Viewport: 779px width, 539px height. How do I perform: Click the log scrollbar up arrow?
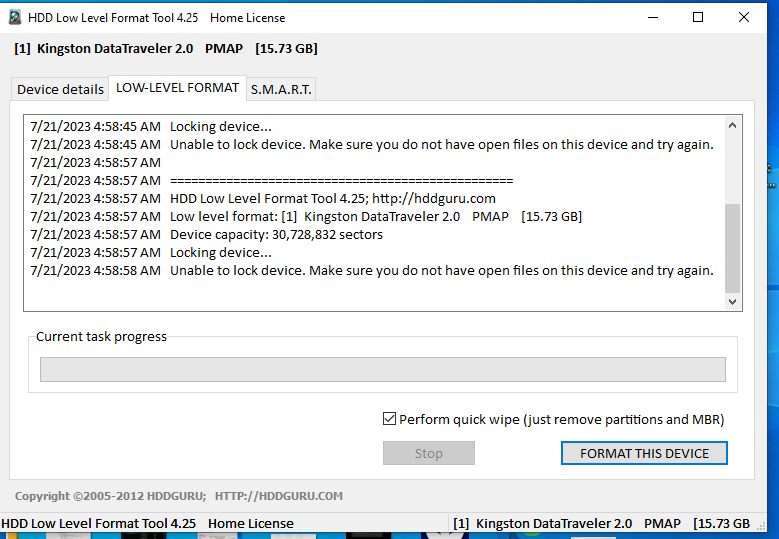click(x=732, y=125)
